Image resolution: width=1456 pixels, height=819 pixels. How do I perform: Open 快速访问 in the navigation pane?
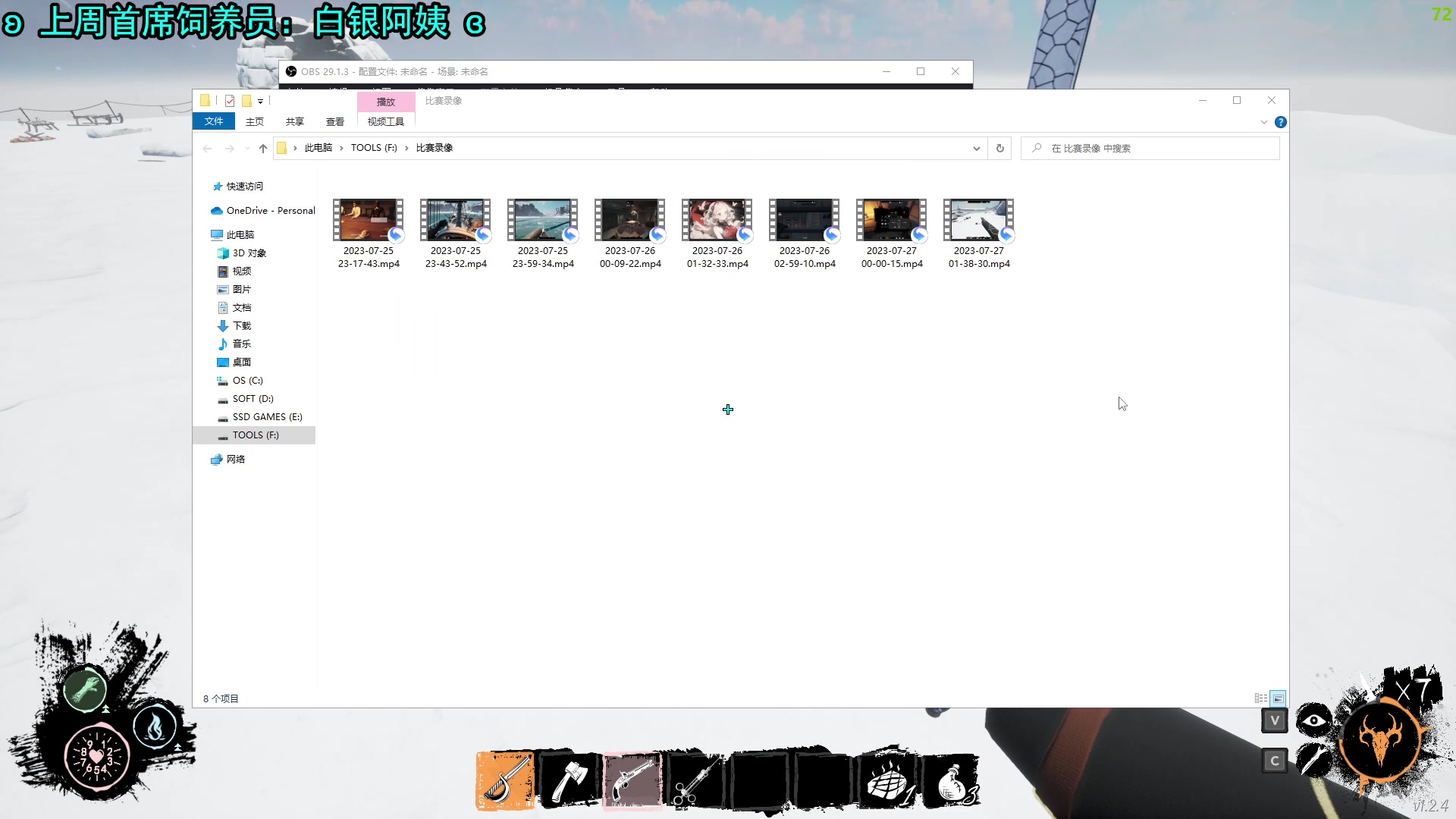click(244, 187)
